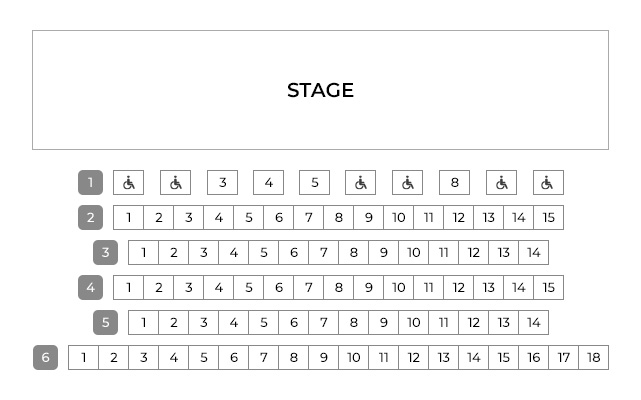Click the row 1 label
641x400 pixels.
coord(90,182)
